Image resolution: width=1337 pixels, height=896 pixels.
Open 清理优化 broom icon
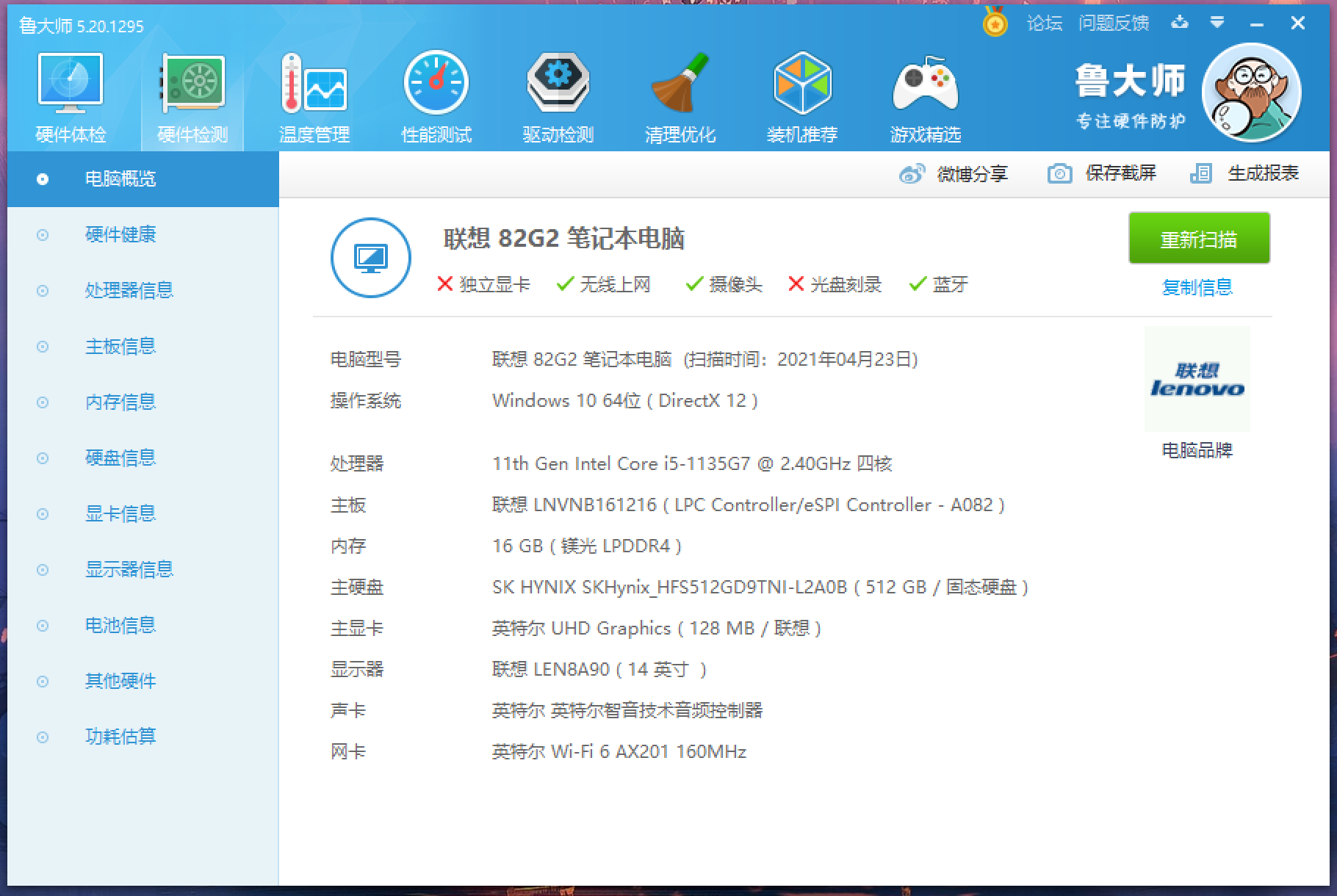(680, 83)
